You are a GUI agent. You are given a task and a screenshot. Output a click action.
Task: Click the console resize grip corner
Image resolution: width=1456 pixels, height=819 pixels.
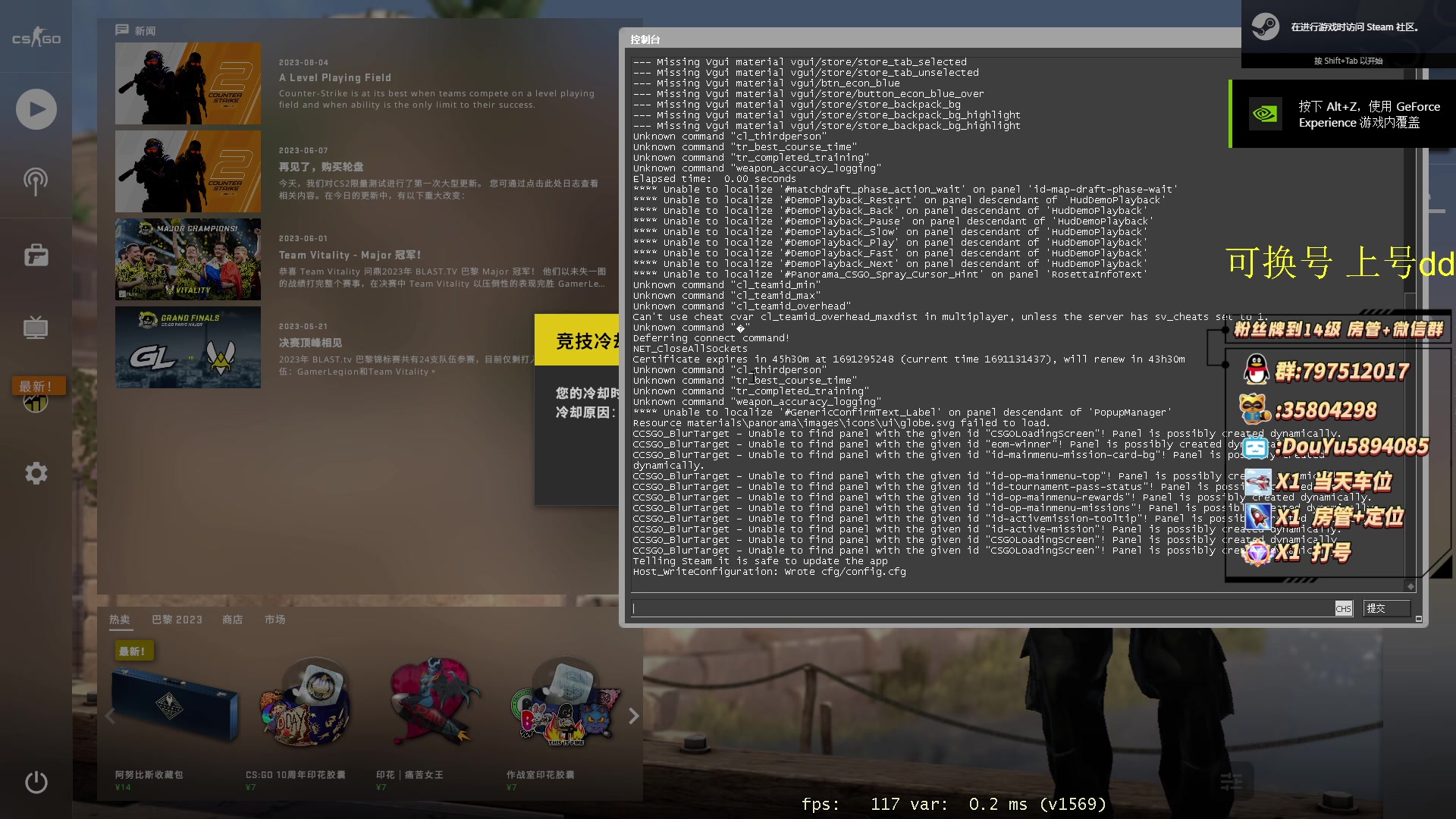point(1419,619)
